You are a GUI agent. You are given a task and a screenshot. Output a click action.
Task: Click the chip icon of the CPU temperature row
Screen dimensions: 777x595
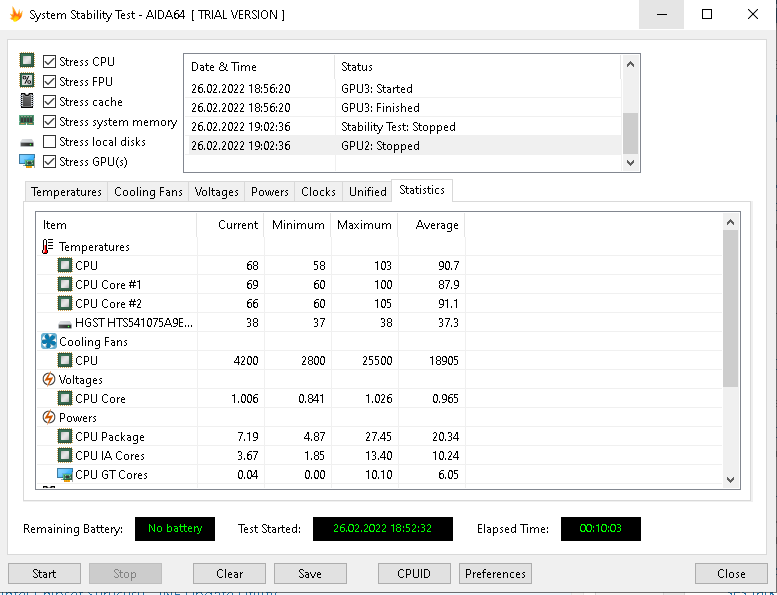65,266
